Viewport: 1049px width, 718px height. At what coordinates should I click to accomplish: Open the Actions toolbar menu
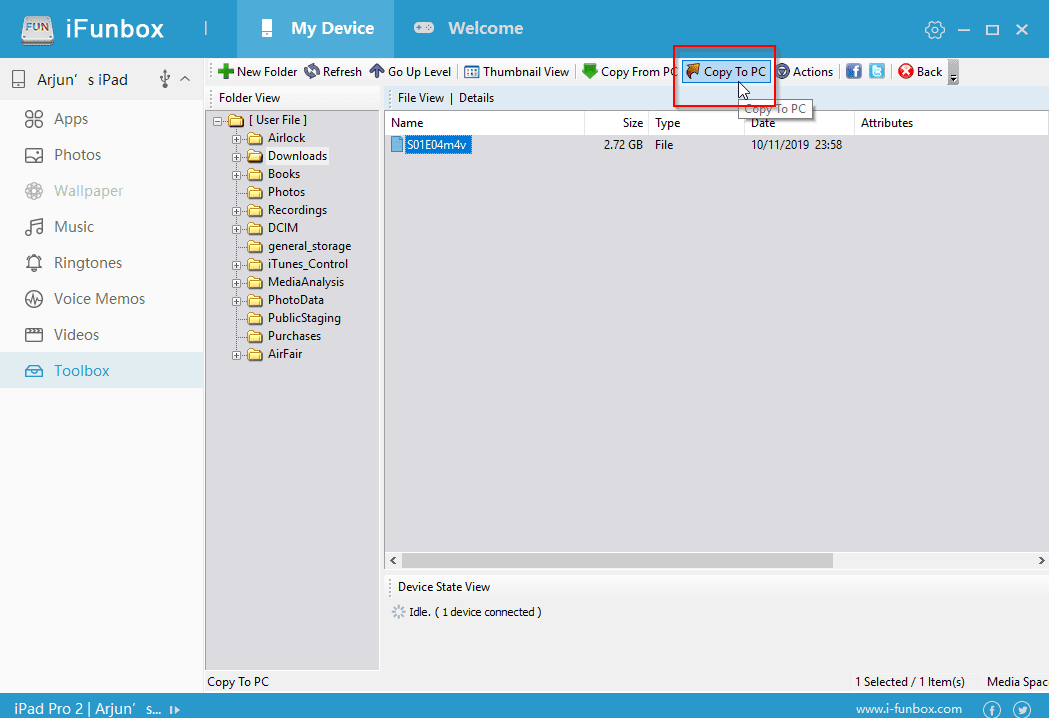pyautogui.click(x=805, y=72)
